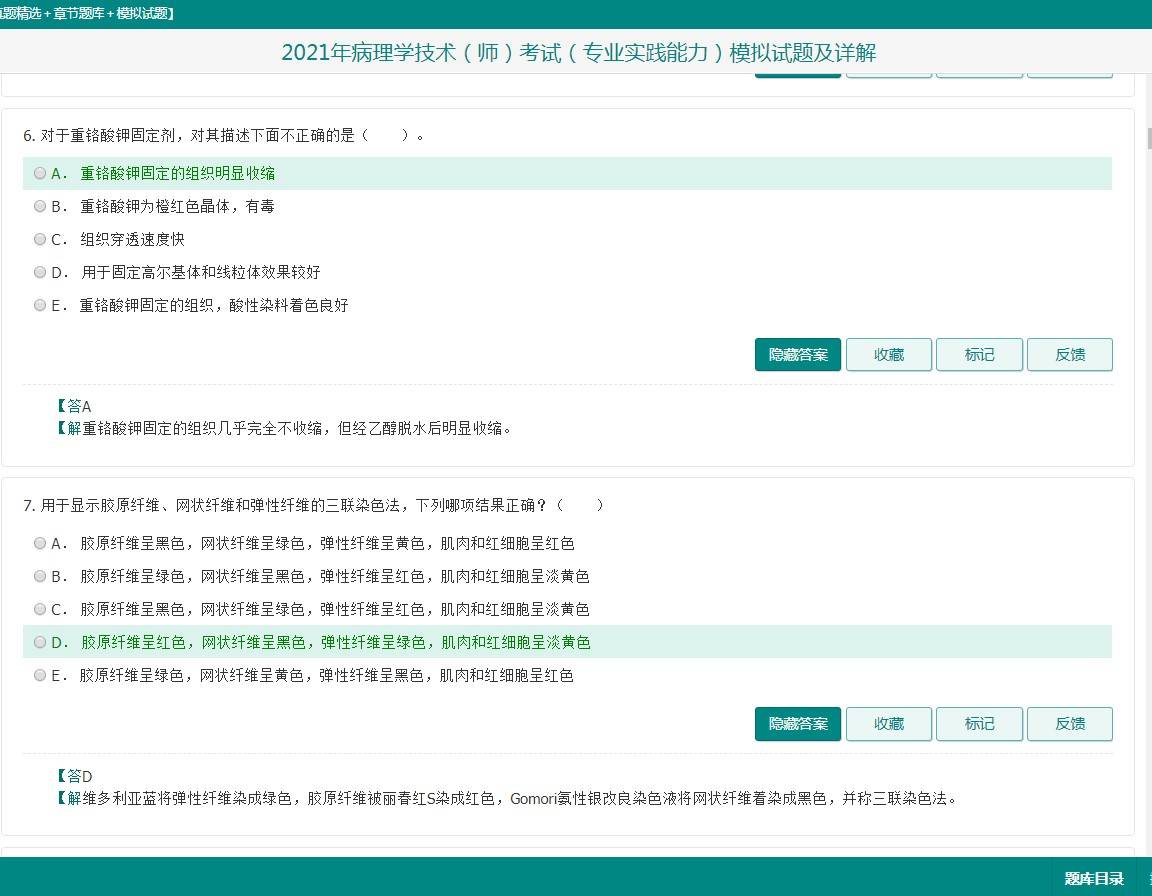Open 反馈 for question 6
This screenshot has width=1152, height=896.
(1069, 355)
